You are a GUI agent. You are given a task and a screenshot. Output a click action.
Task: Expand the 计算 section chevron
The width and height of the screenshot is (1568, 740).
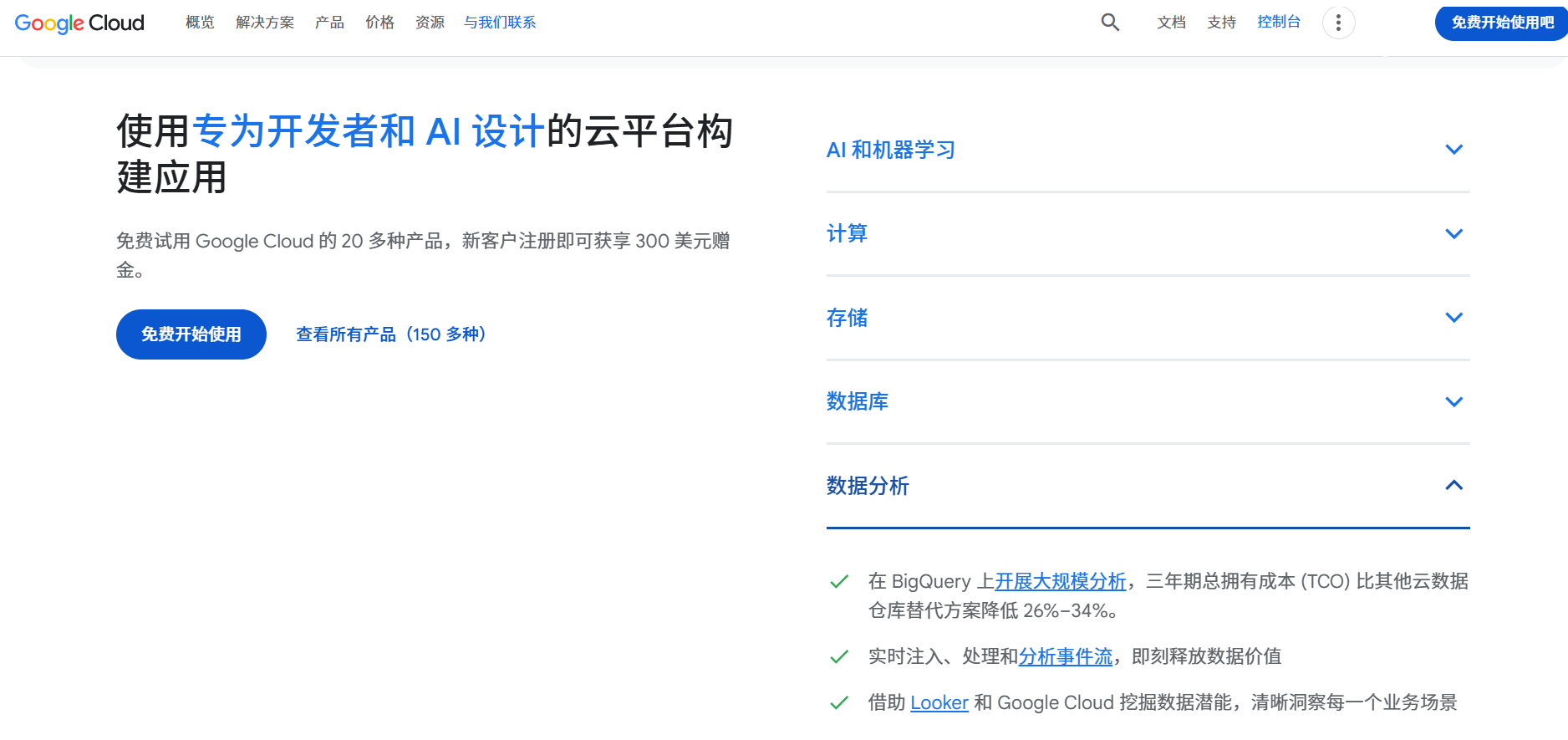tap(1453, 234)
